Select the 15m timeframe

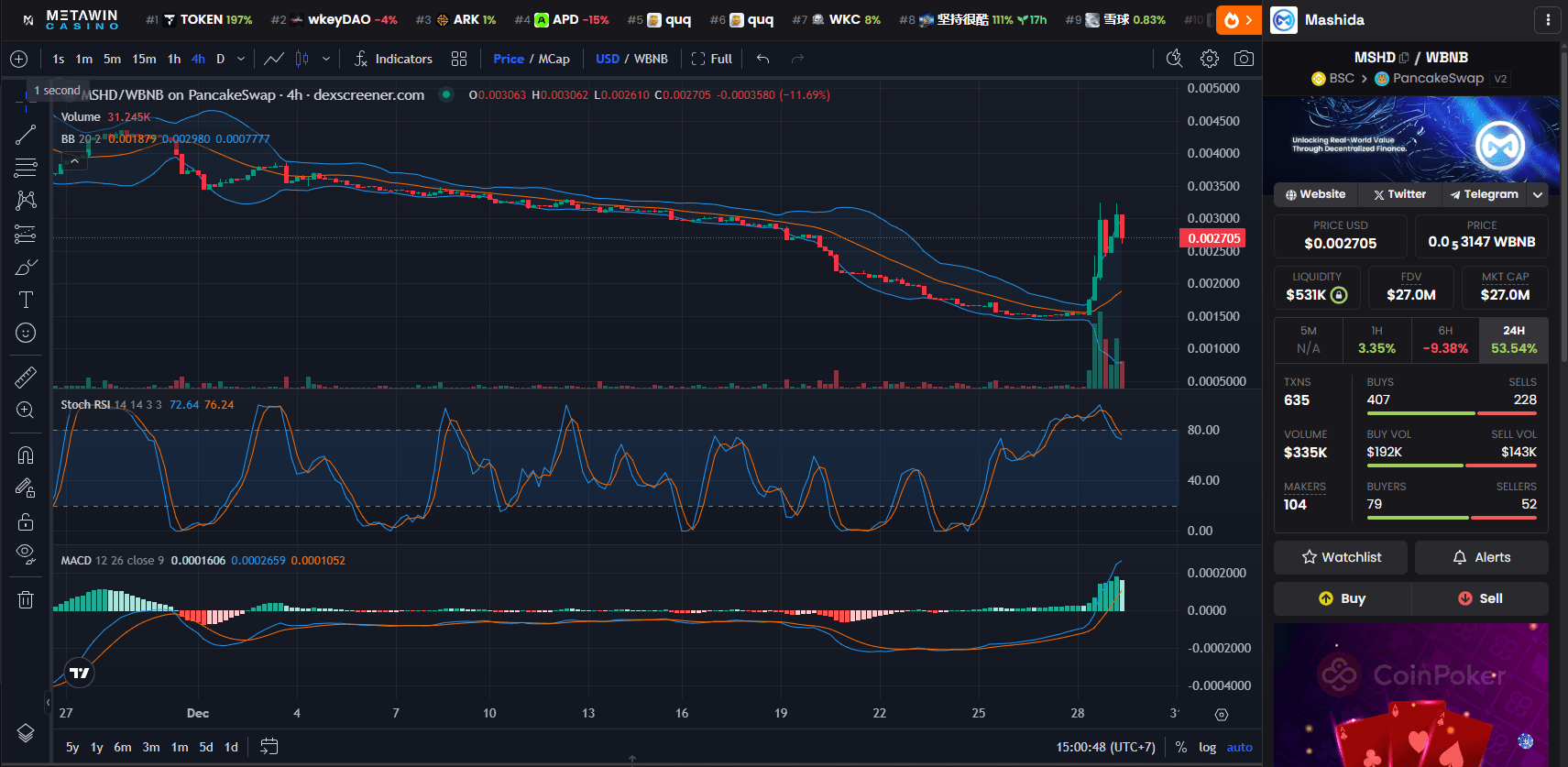pyautogui.click(x=144, y=59)
